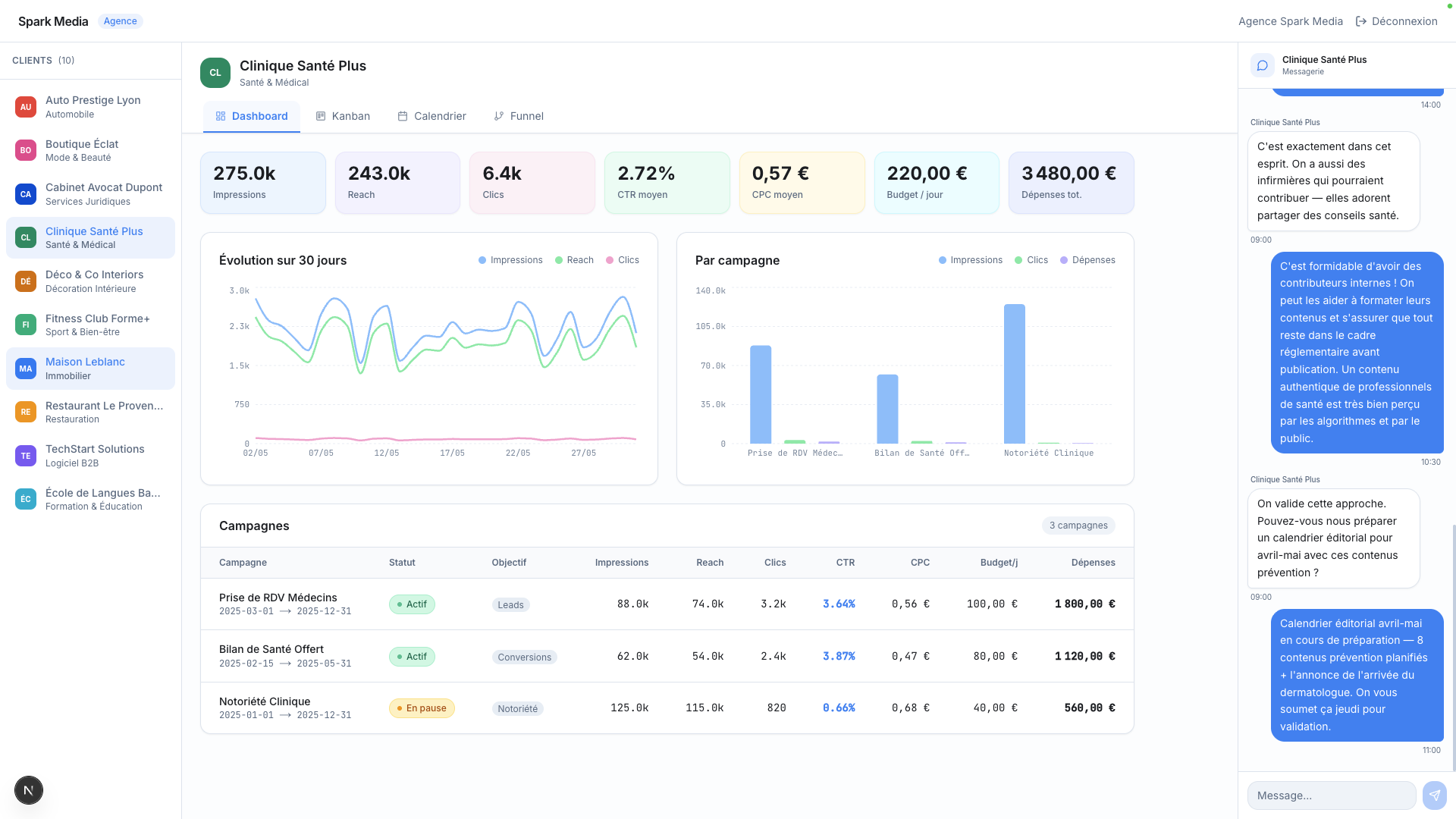Open the Calendrier tab
1456x819 pixels.
(431, 116)
